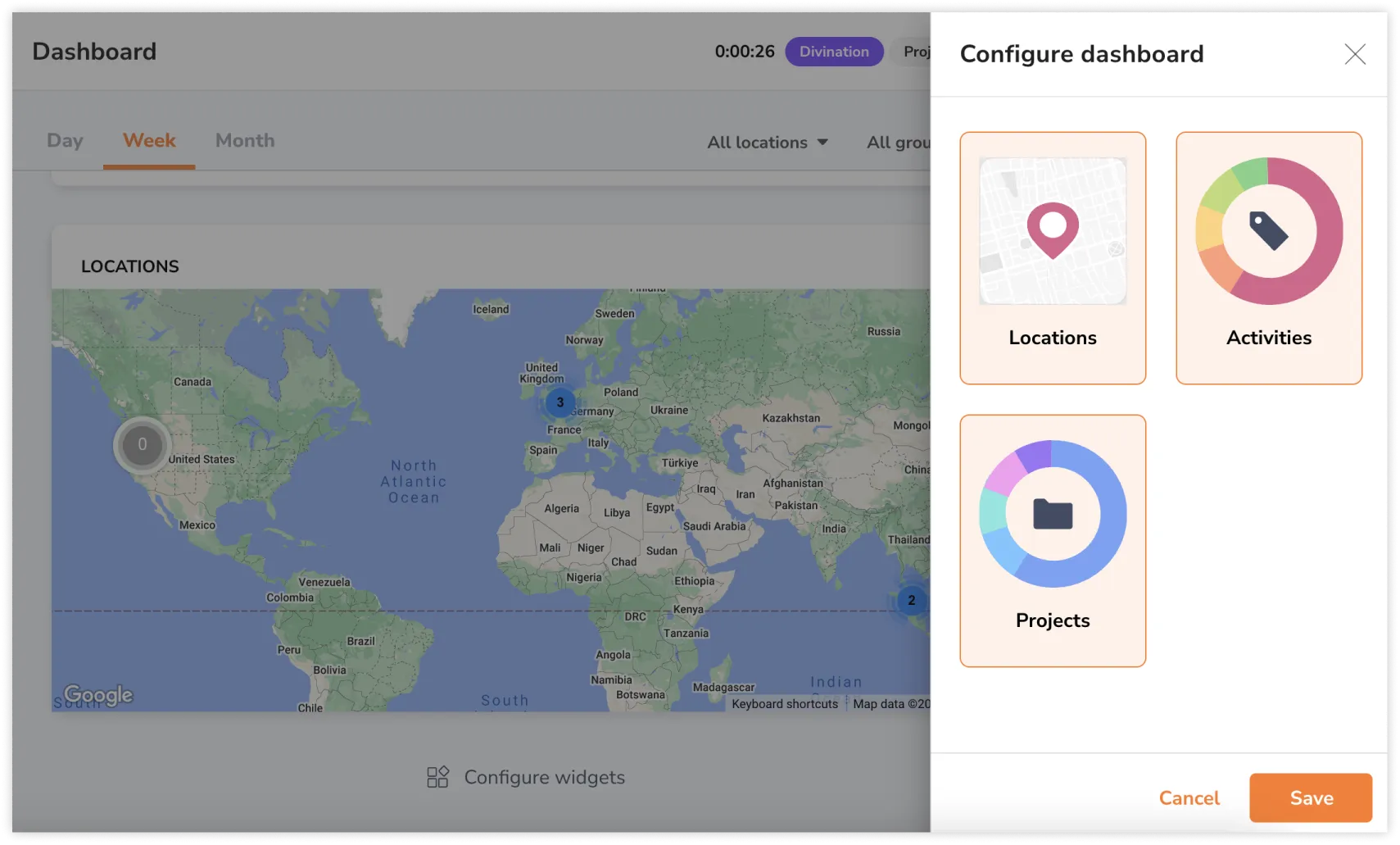Click the gray 0 marker on United States
The height and width of the screenshot is (845, 1400).
(x=143, y=444)
